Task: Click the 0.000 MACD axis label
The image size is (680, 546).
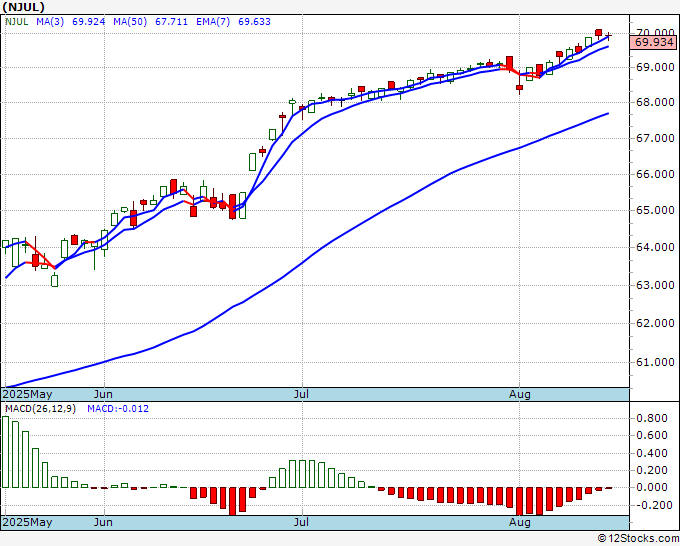Action: tap(652, 487)
